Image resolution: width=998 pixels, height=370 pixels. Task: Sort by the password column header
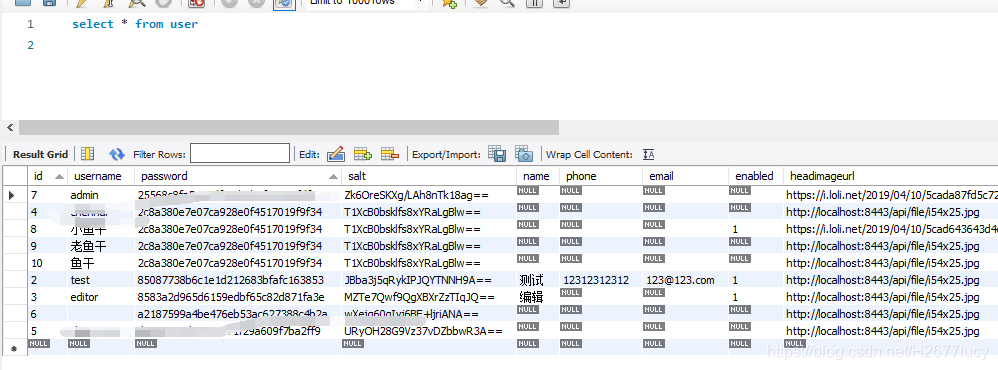(238, 176)
